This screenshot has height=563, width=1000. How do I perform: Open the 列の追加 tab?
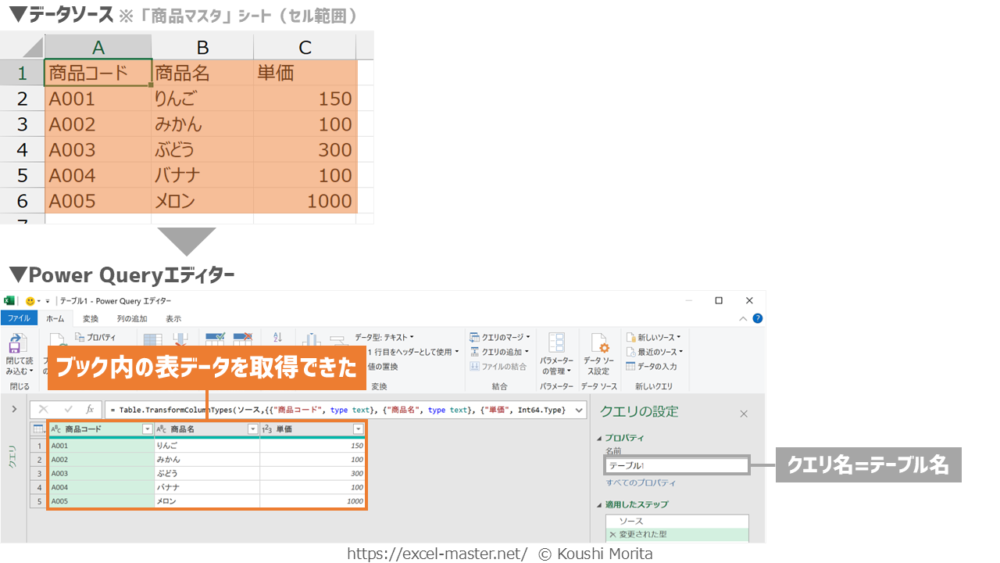131,319
